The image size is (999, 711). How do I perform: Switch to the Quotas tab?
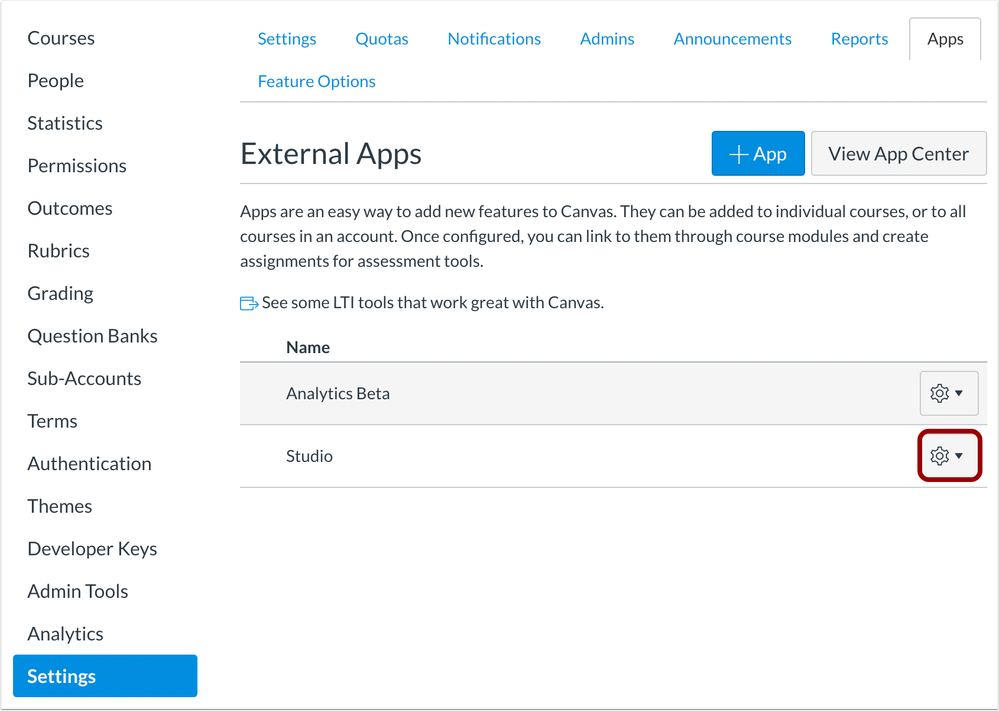(x=381, y=38)
